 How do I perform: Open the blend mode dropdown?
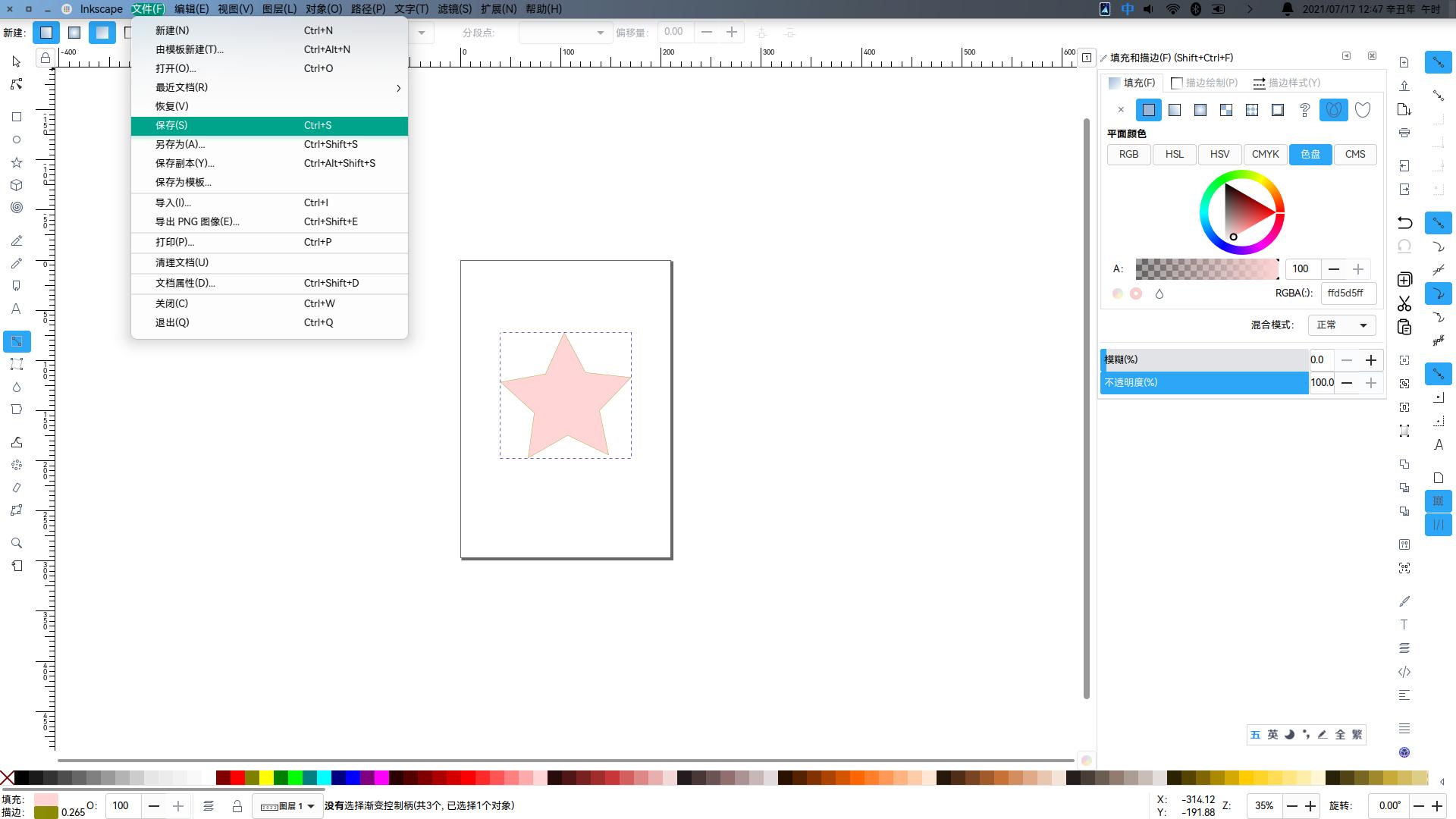coord(1341,325)
